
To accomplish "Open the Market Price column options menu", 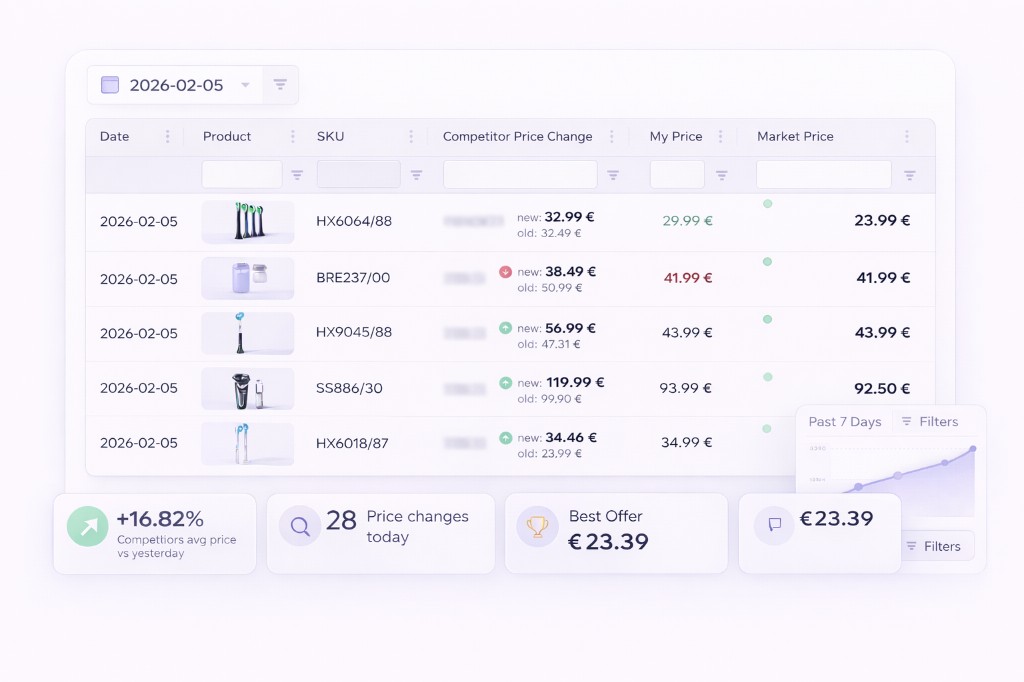I will pyautogui.click(x=906, y=137).
